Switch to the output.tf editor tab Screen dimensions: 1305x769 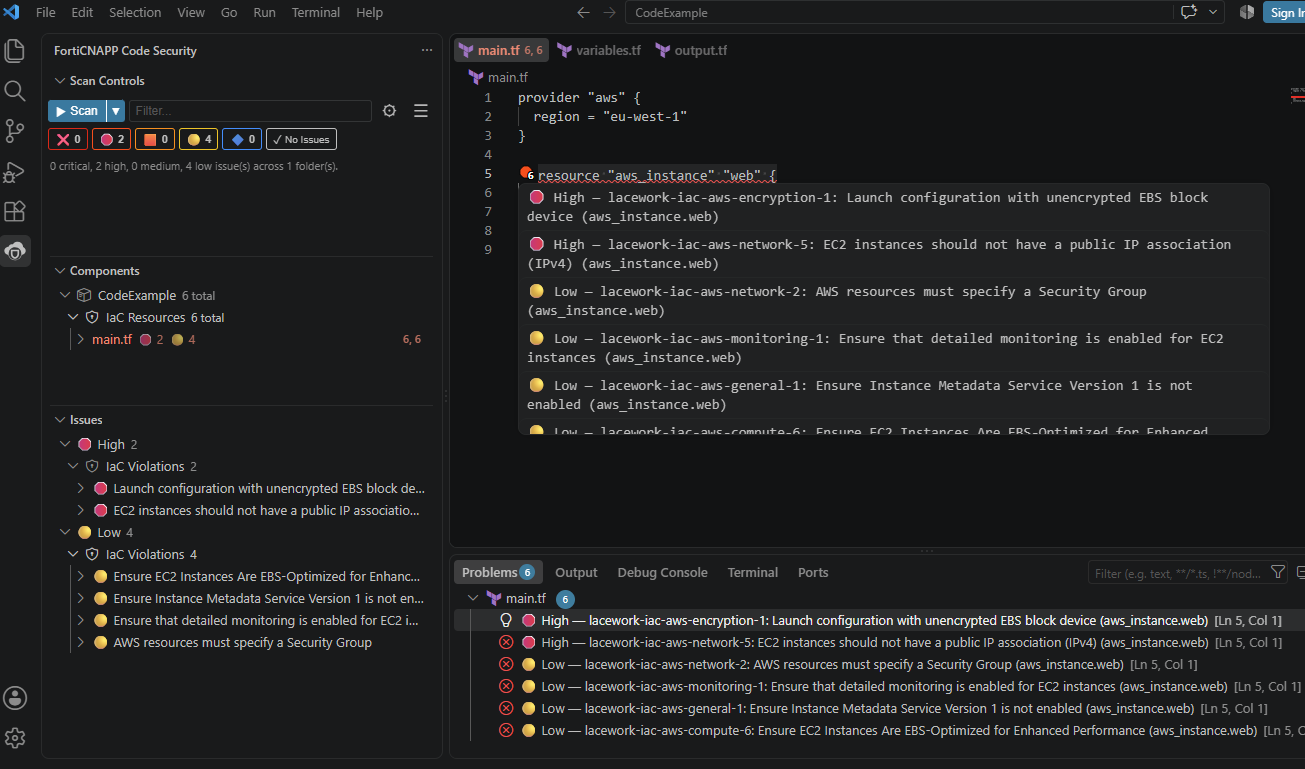(691, 50)
